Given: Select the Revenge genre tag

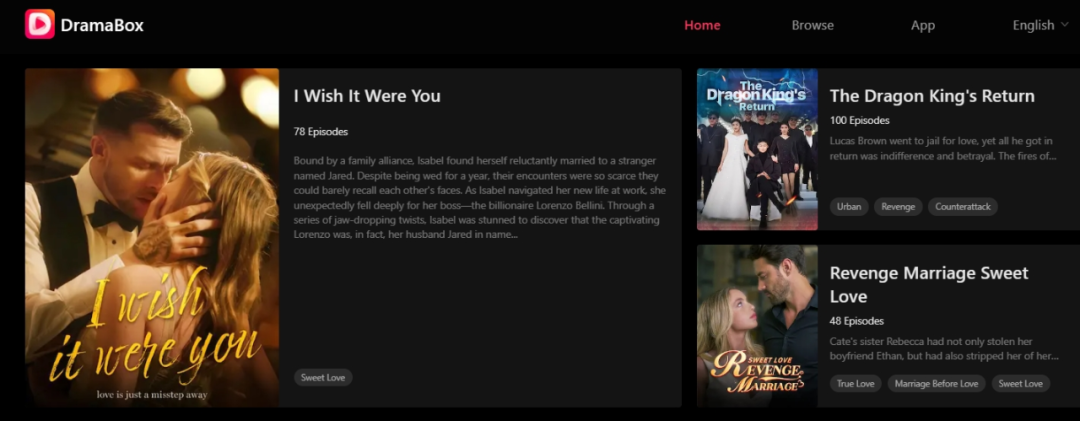Looking at the screenshot, I should pos(898,207).
